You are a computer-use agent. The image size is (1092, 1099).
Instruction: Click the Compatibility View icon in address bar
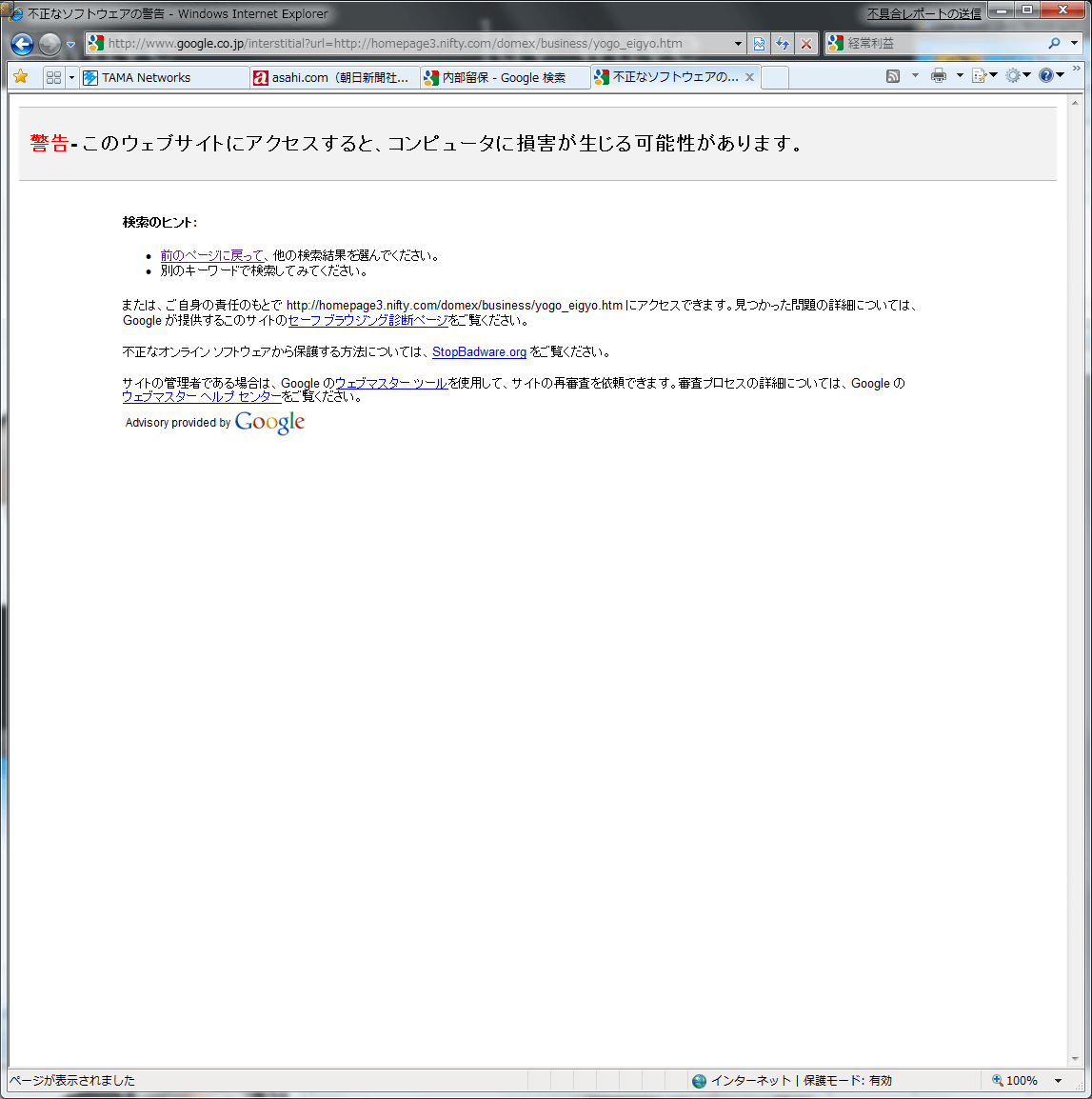pyautogui.click(x=759, y=44)
